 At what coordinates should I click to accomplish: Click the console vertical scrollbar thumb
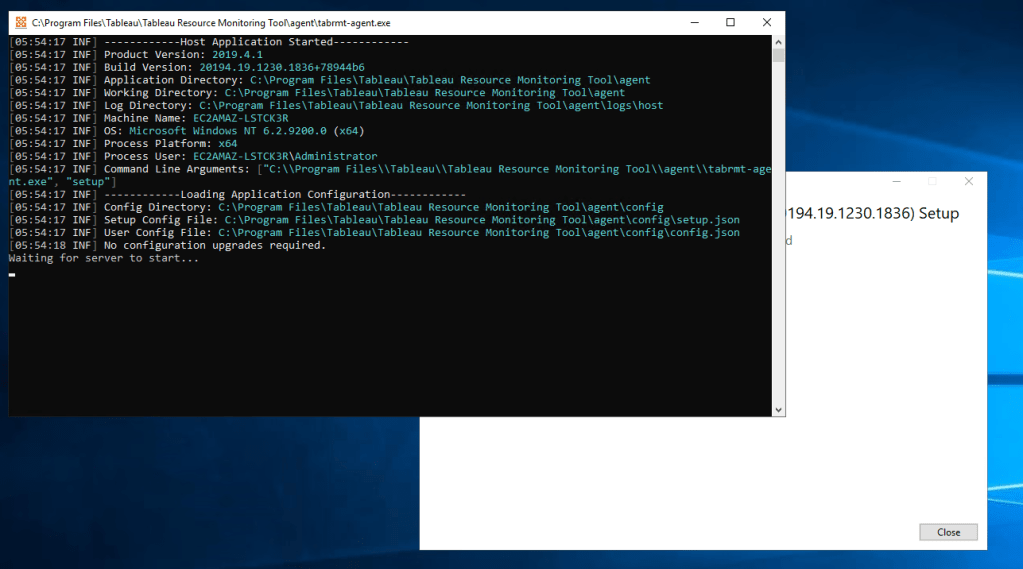tap(778, 55)
